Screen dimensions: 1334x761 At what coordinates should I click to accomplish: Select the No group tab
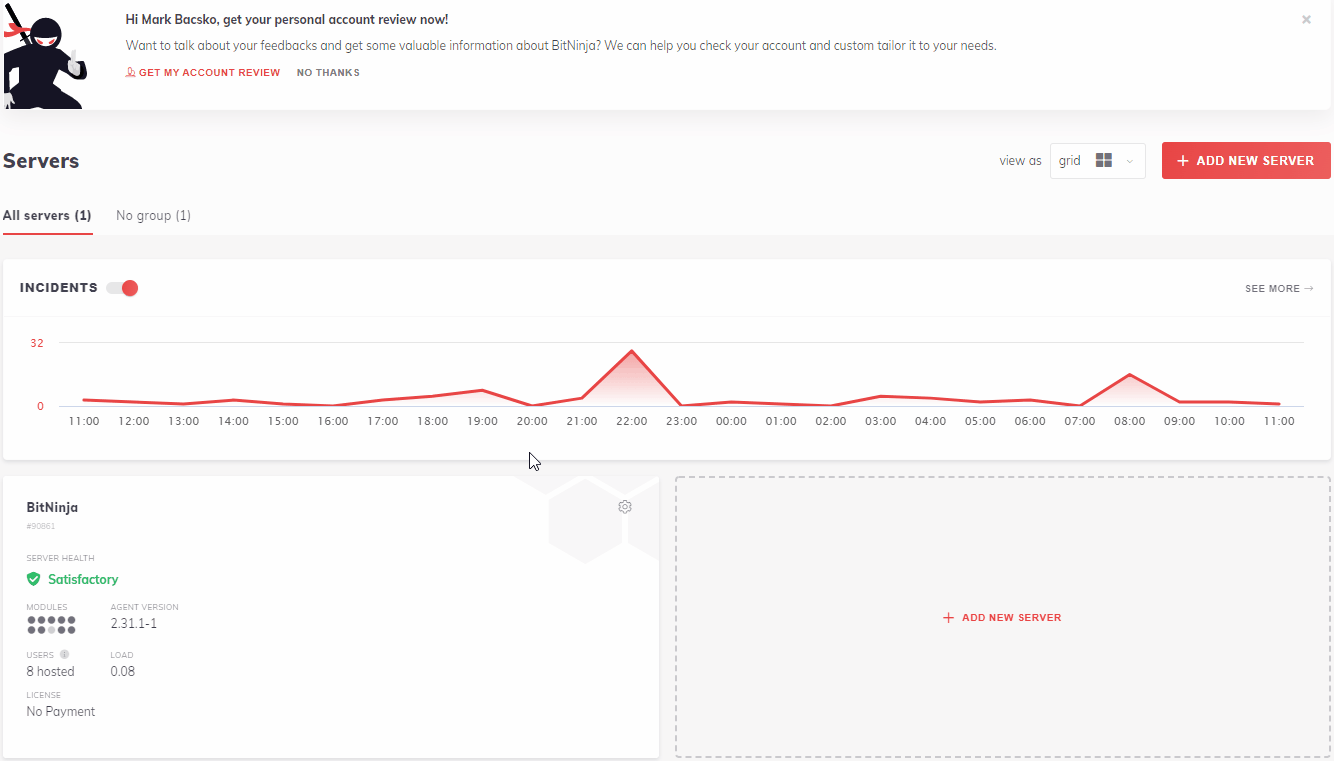[x=153, y=216]
